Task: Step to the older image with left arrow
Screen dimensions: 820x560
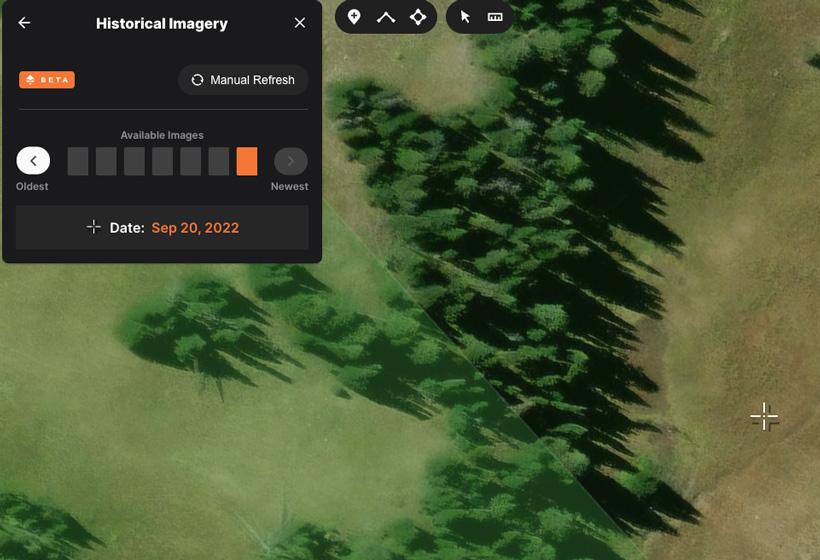Action: 33,161
